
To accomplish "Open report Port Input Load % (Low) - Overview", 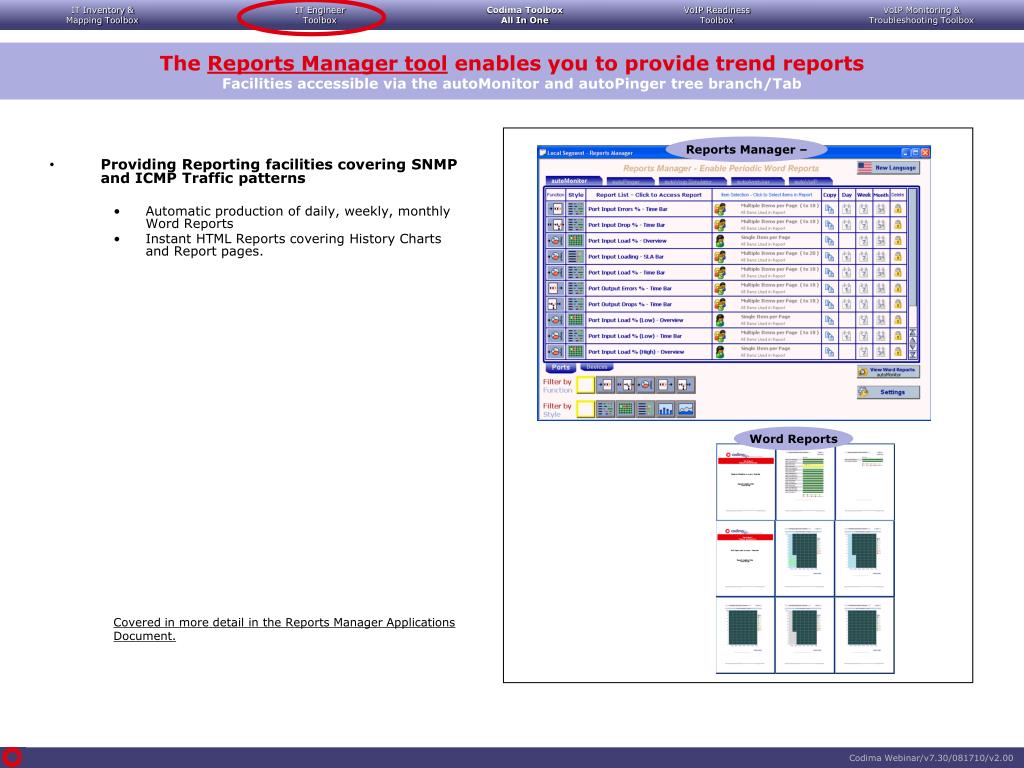I will 635,320.
